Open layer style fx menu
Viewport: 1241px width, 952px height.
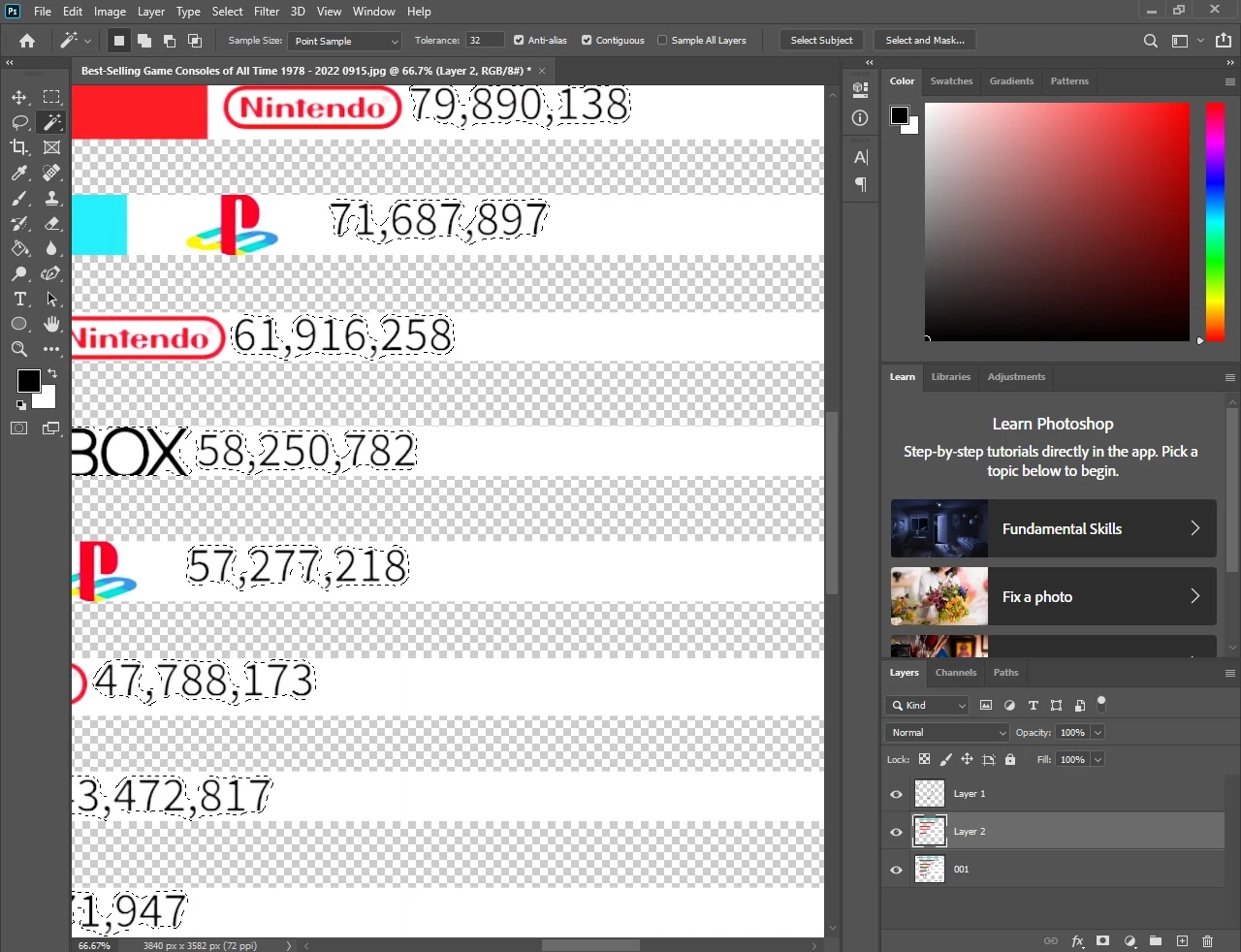click(x=1077, y=941)
